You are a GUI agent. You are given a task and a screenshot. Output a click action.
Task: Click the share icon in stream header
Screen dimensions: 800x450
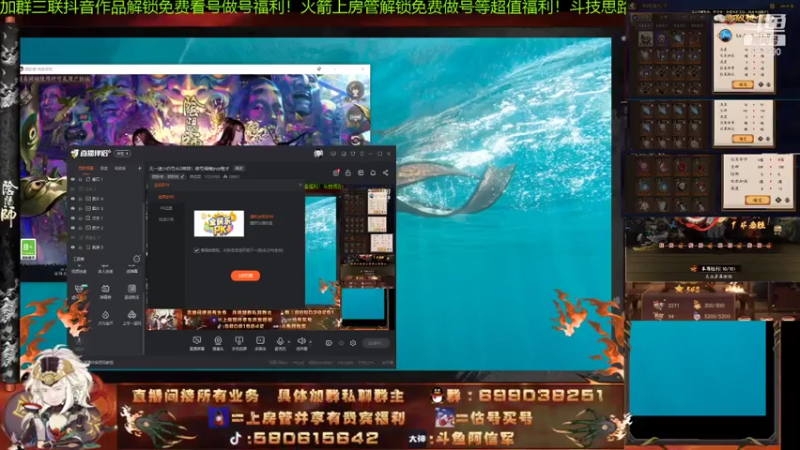pyautogui.click(x=386, y=172)
